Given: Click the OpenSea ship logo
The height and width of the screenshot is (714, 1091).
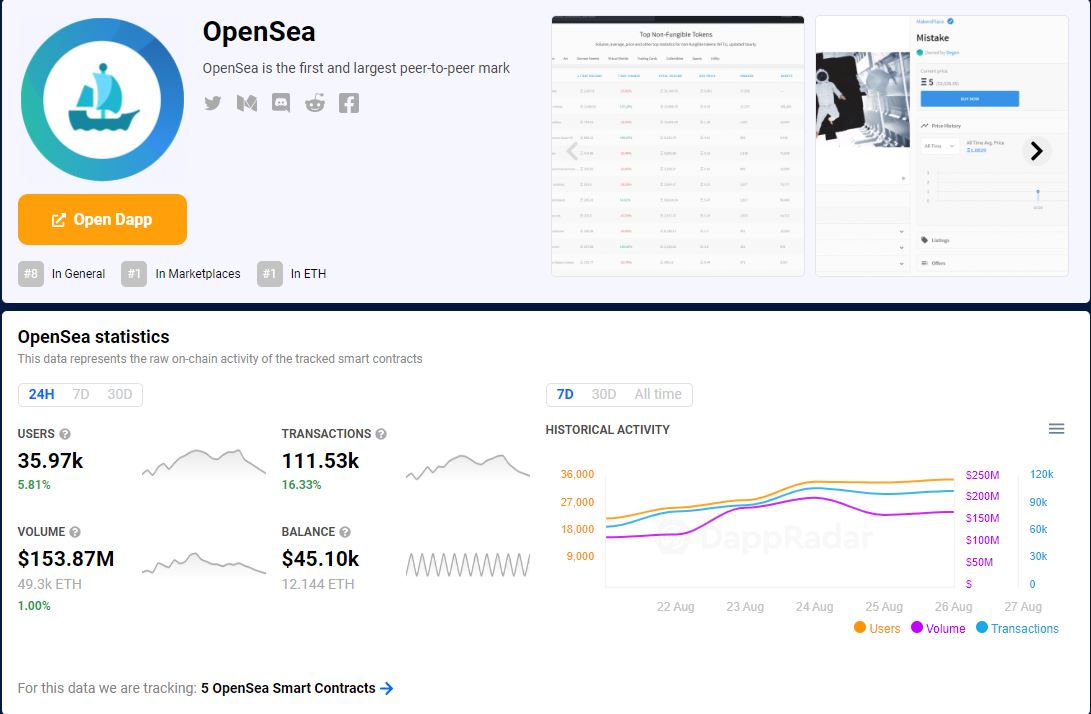Looking at the screenshot, I should [103, 100].
